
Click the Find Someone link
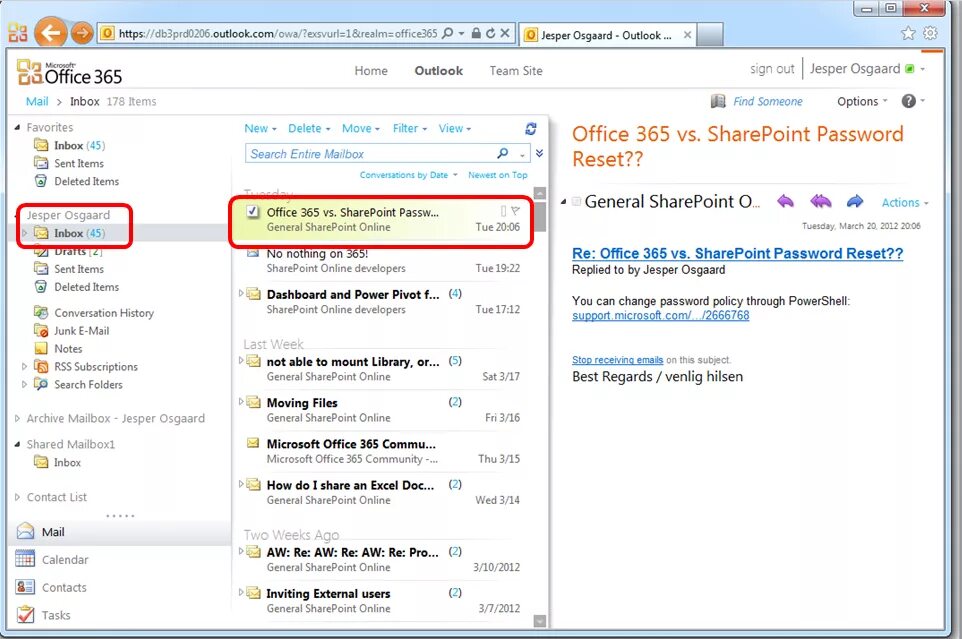(768, 101)
